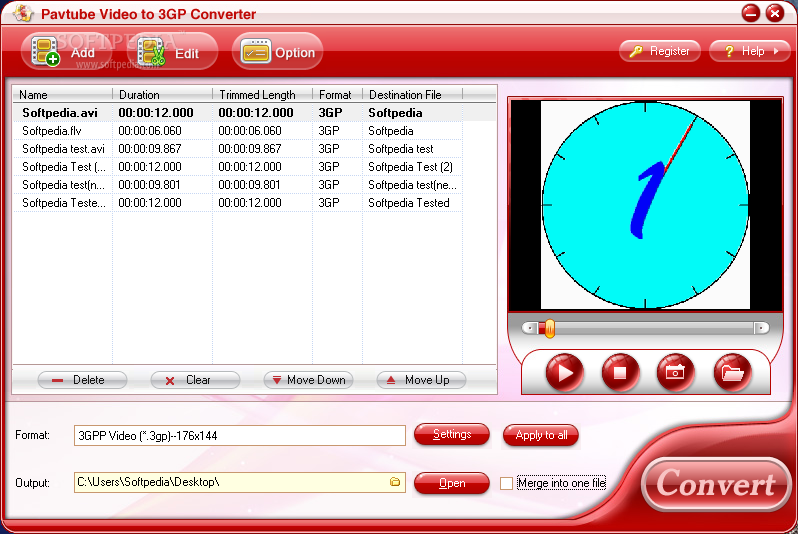Clear all files from the list
Viewport: 798px width, 534px height.
[x=195, y=380]
